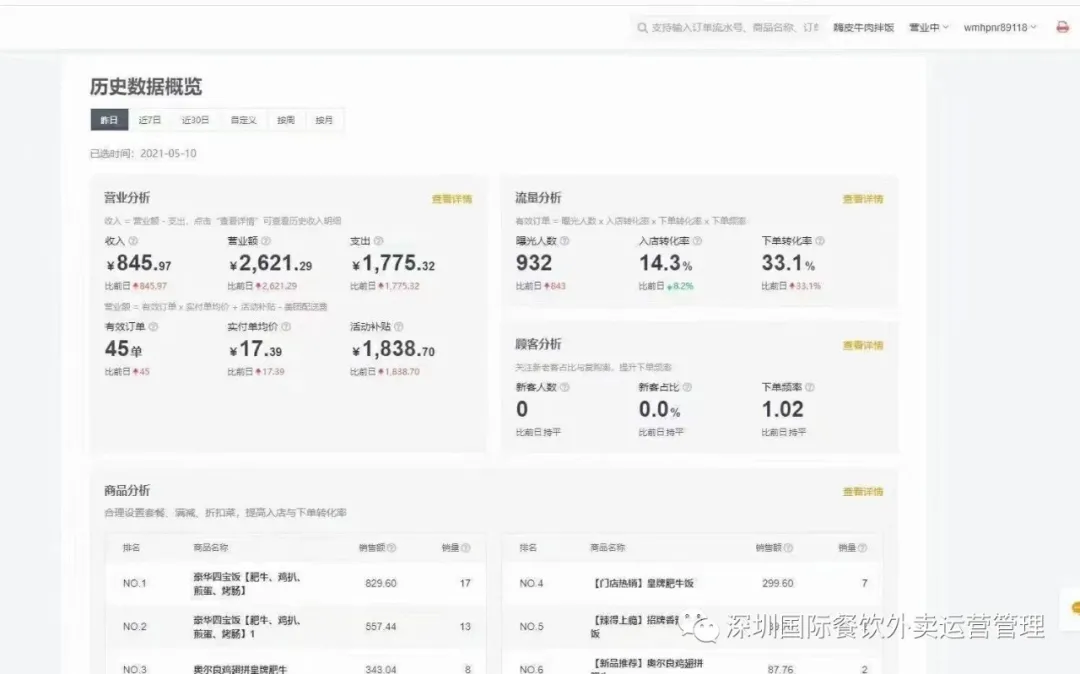Select the NO.1 product row 豪华四宝饭
The width and height of the screenshot is (1080, 674).
coord(295,584)
